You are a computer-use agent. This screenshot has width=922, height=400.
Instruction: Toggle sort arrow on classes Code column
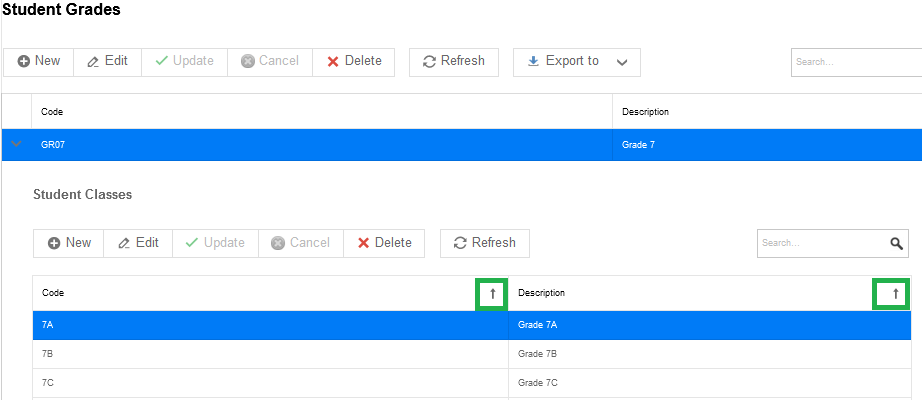tap(492, 294)
